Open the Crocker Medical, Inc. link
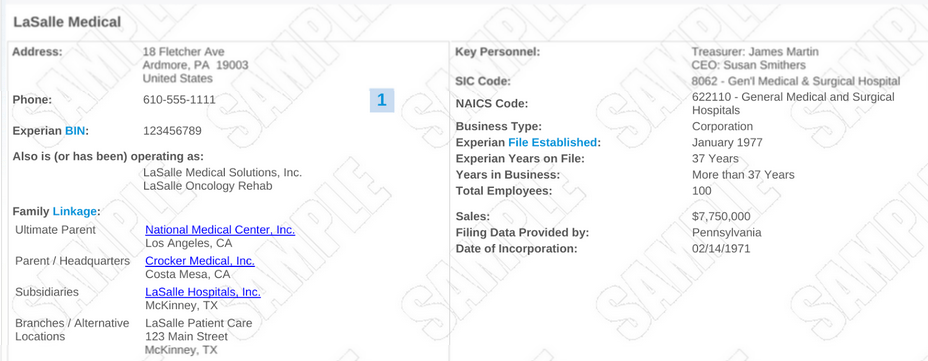Viewport: 928px width, 361px height. [x=200, y=261]
